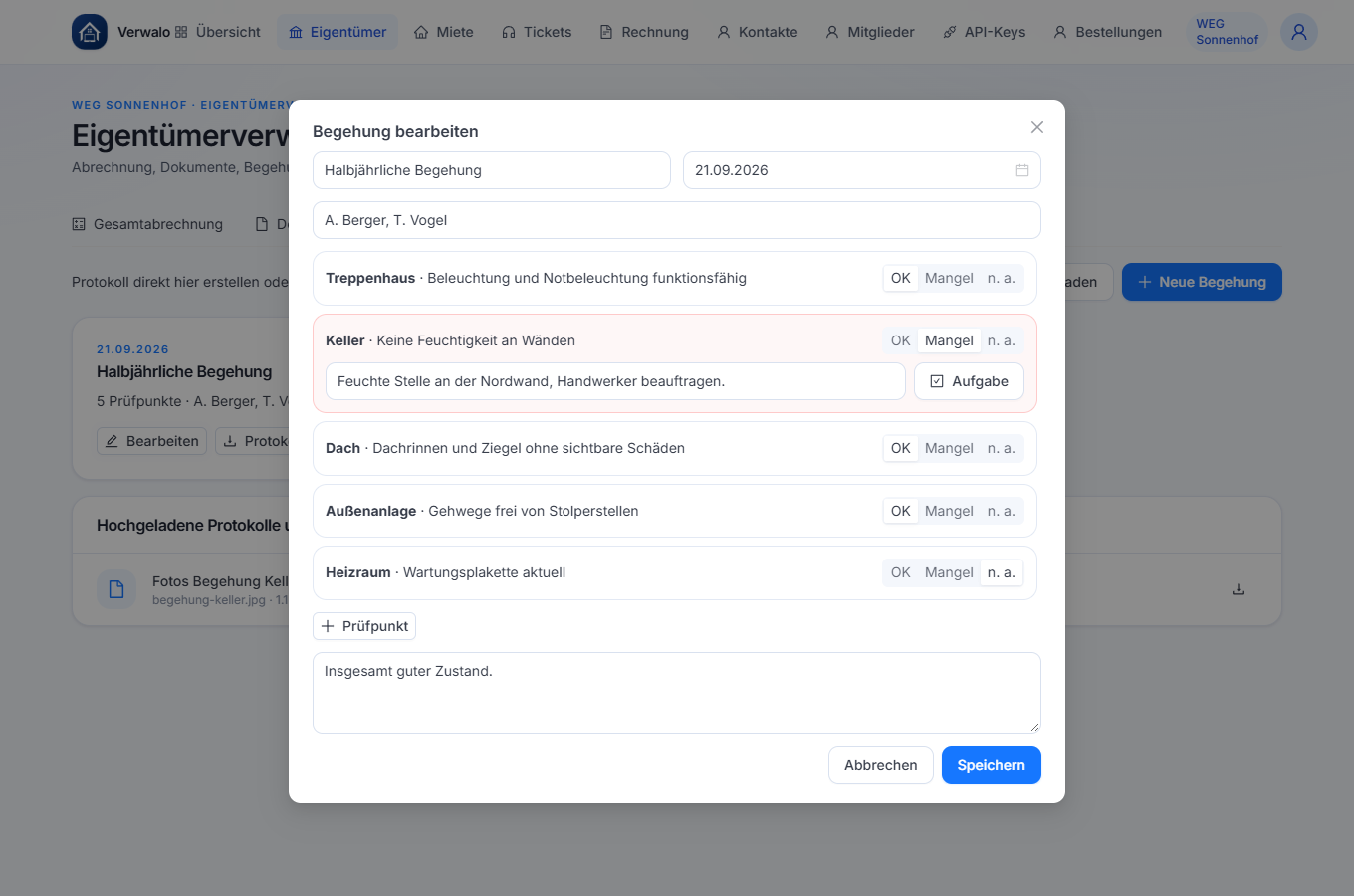
Task: Click the document icon of uploaded file
Action: coord(116,589)
